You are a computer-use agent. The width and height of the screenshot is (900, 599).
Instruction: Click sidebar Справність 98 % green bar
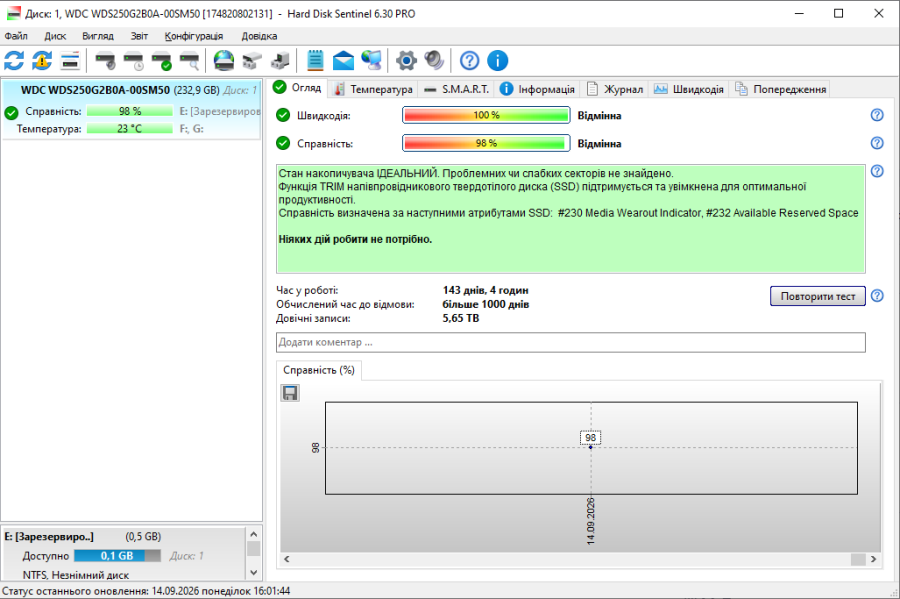[130, 111]
